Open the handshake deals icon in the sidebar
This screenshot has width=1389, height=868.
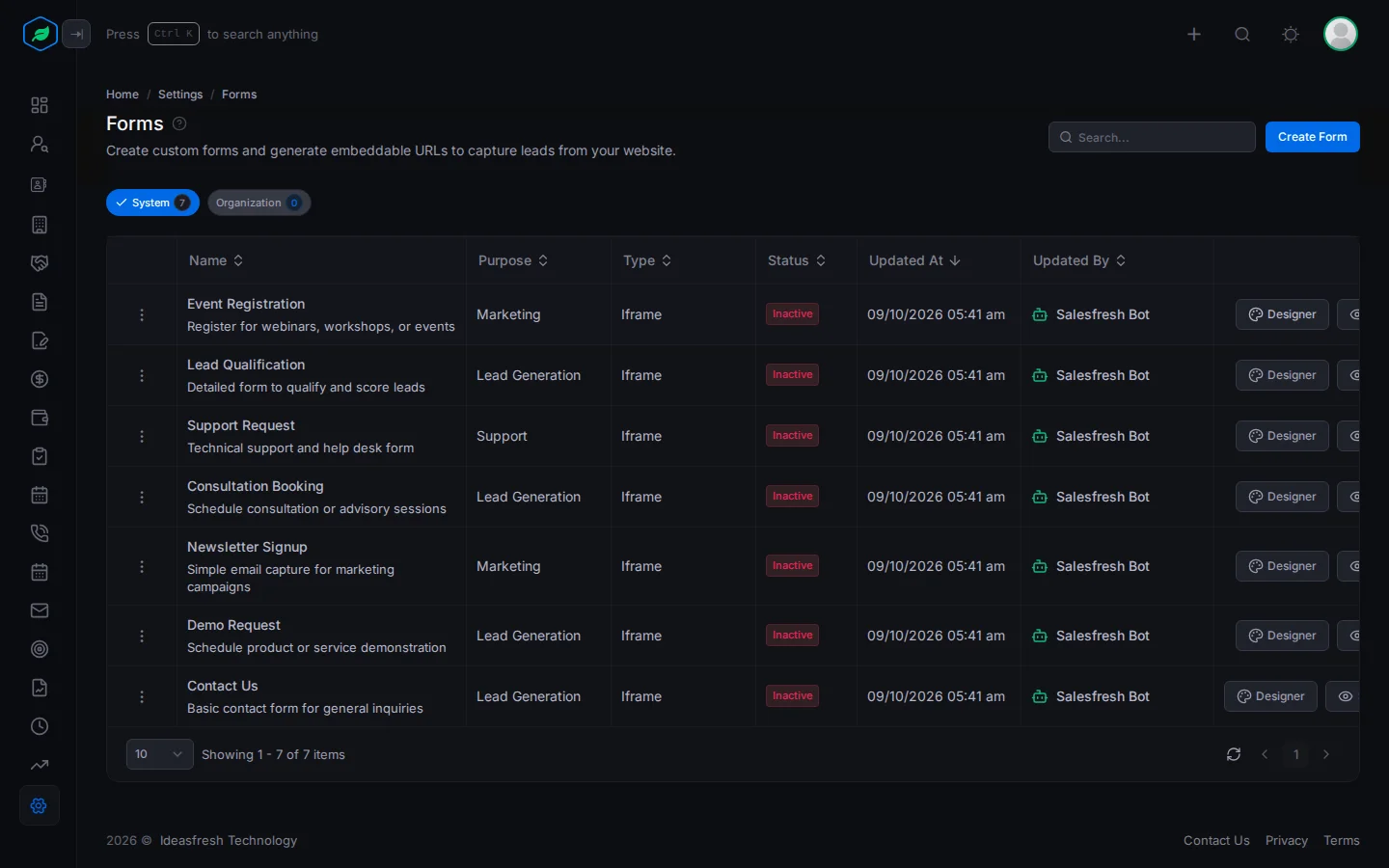pyautogui.click(x=40, y=263)
